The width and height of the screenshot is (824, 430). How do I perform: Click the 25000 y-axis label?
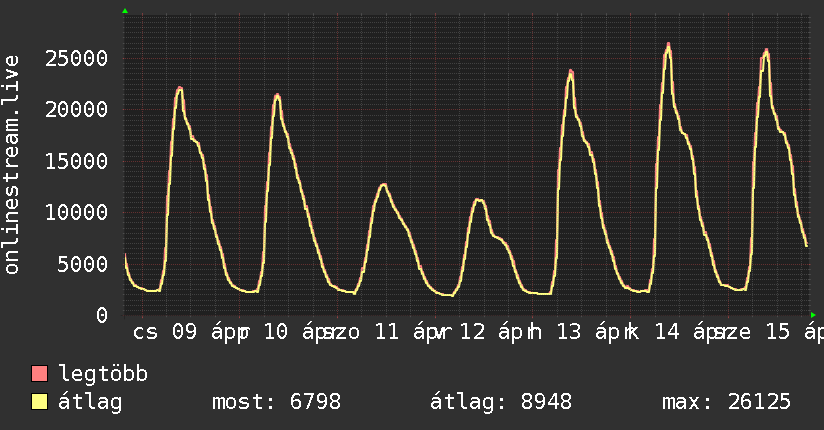pyautogui.click(x=77, y=58)
